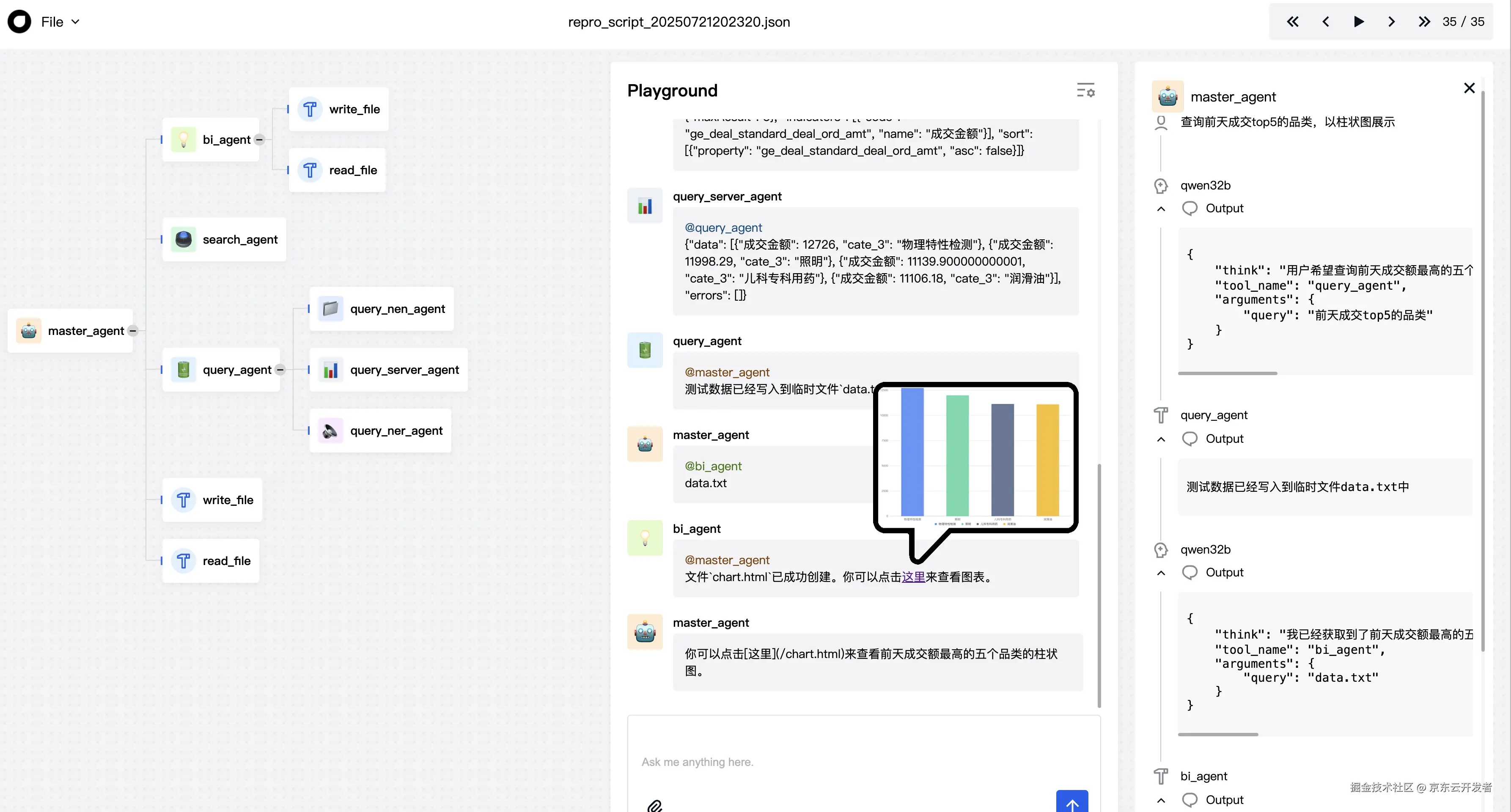Skip to last step with double-right arrows
The height and width of the screenshot is (812, 1511).
tap(1424, 22)
